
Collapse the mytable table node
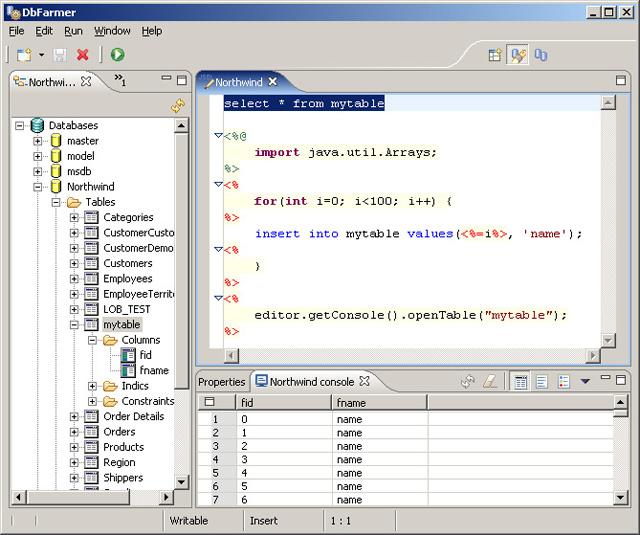pyautogui.click(x=74, y=325)
